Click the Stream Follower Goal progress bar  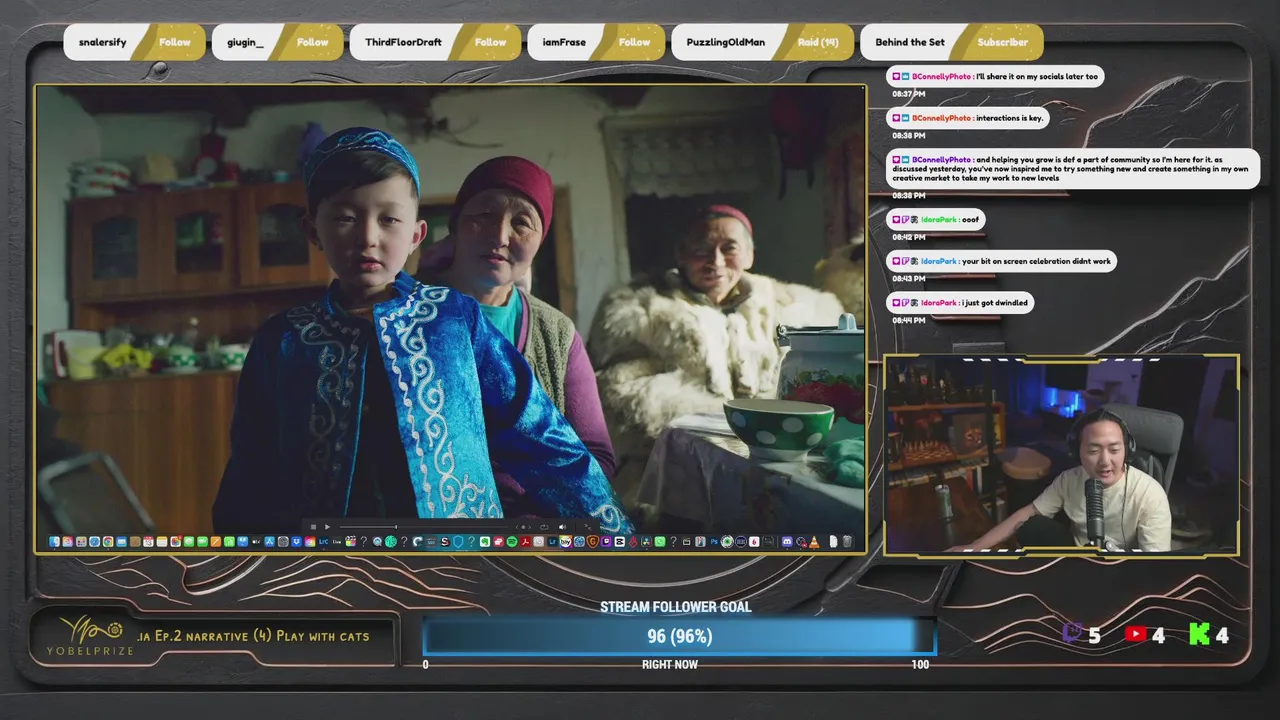tap(679, 636)
